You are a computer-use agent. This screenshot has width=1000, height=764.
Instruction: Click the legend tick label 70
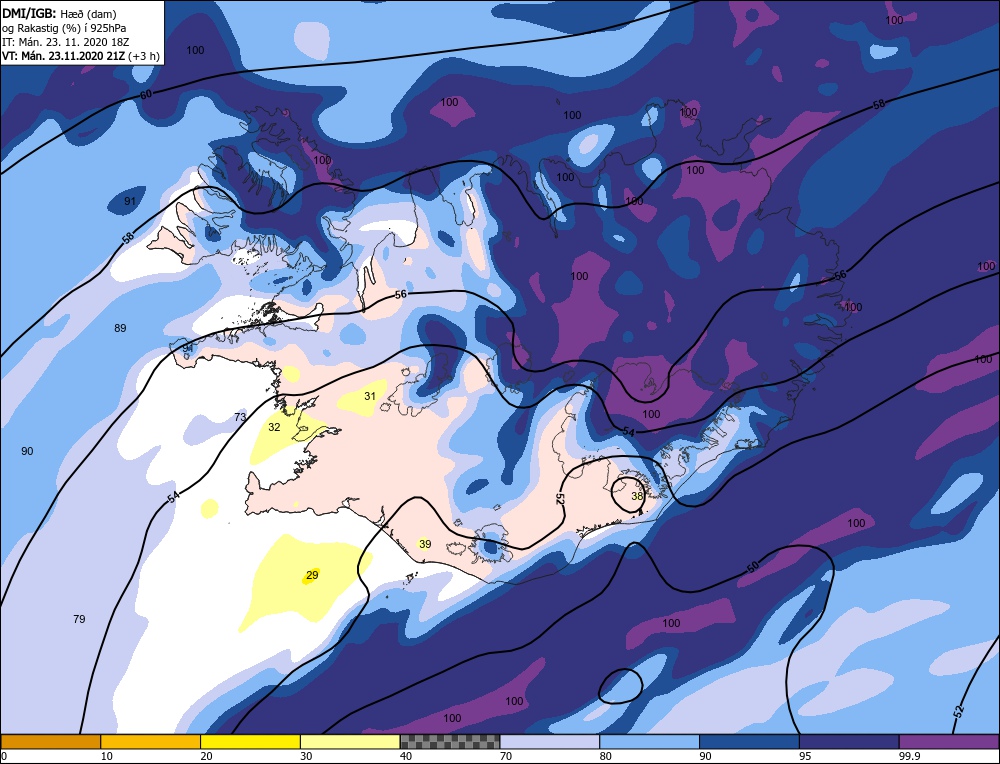point(506,756)
